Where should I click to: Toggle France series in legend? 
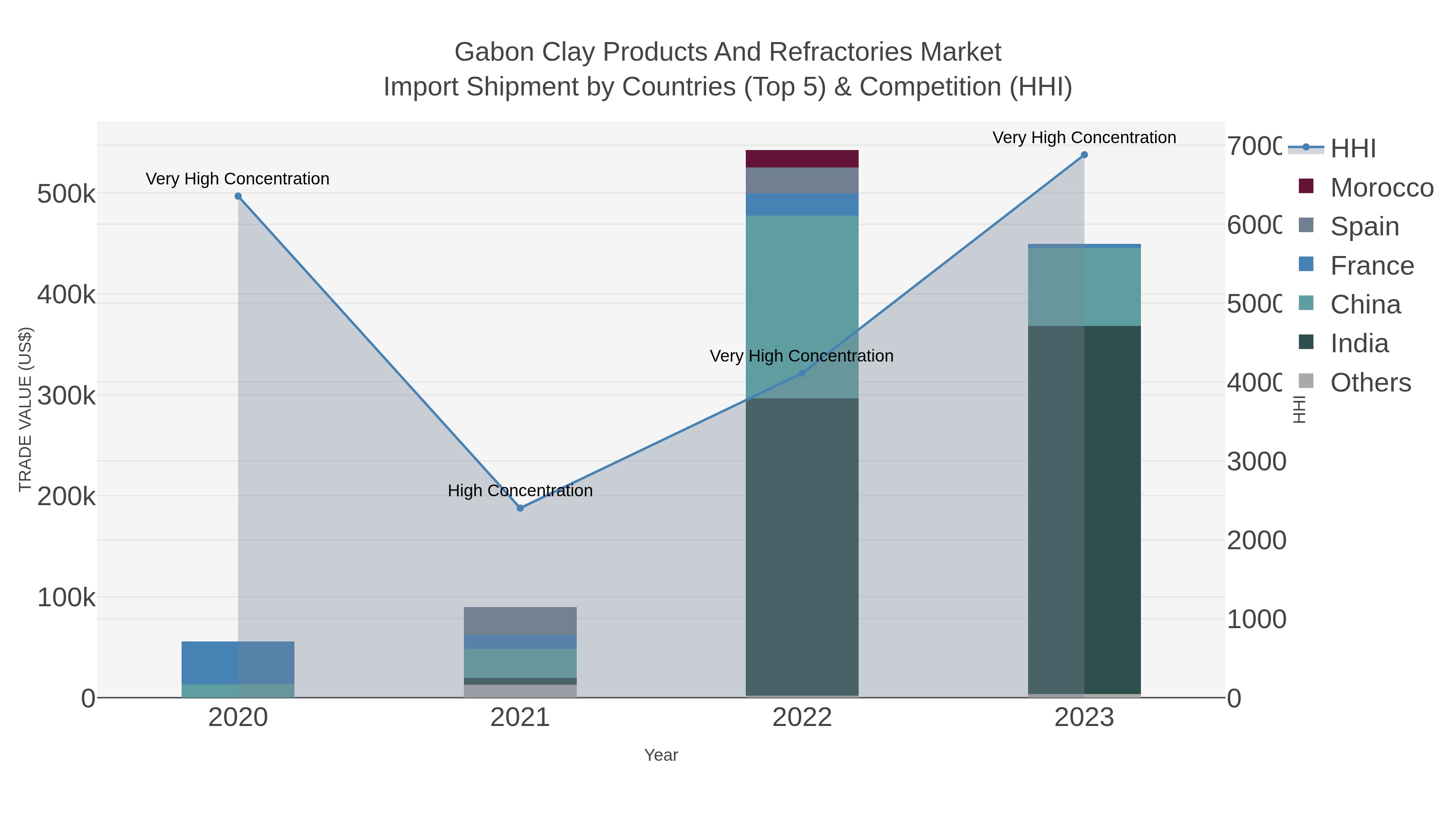pyautogui.click(x=1356, y=266)
